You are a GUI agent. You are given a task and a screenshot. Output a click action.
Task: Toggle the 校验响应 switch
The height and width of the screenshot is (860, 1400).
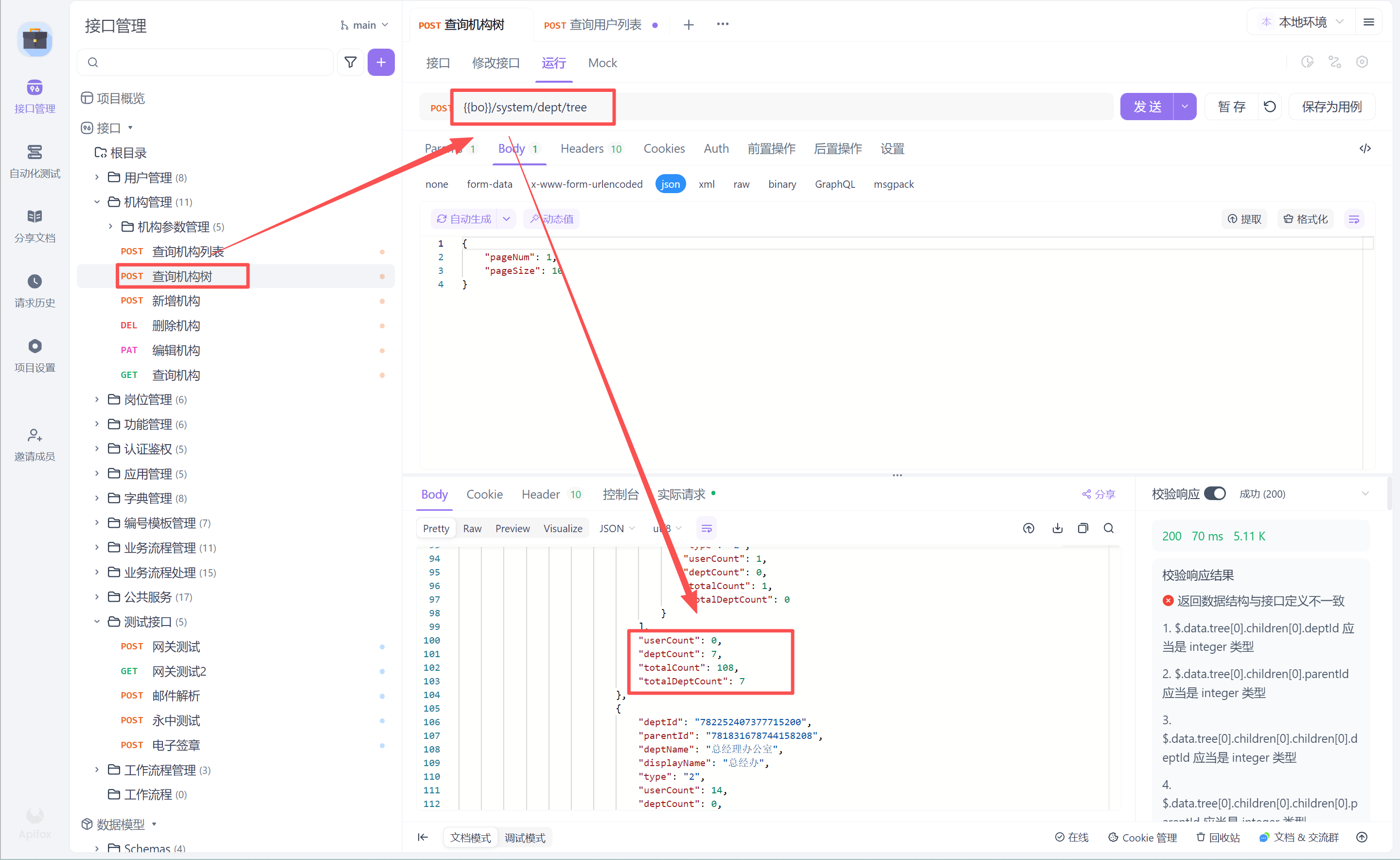point(1215,493)
